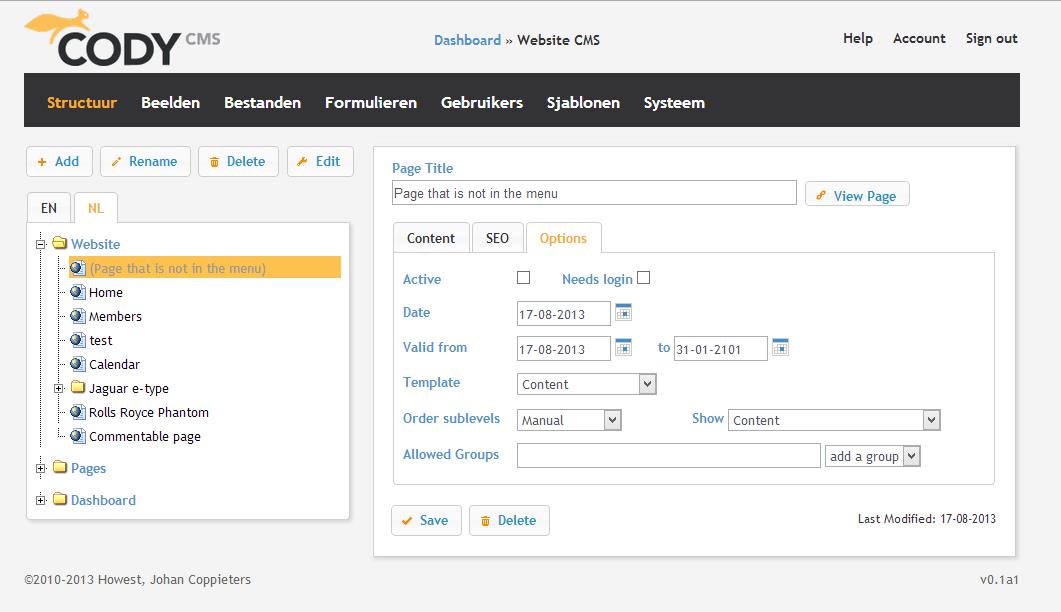The height and width of the screenshot is (612, 1061).
Task: Open the Structuur menu
Action: (x=82, y=102)
